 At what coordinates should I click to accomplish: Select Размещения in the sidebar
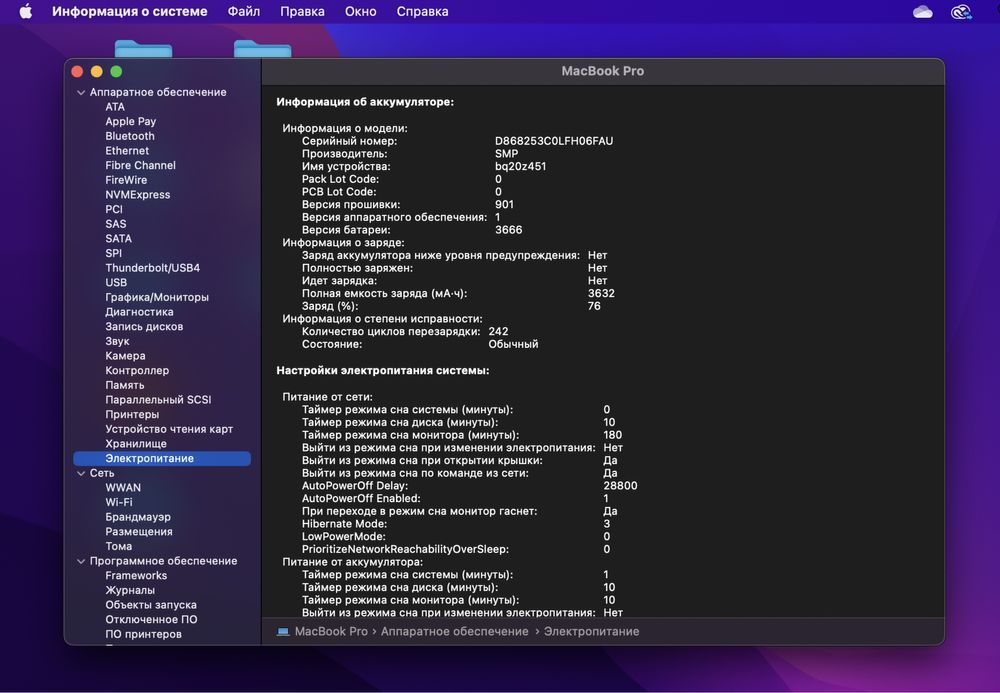(139, 532)
